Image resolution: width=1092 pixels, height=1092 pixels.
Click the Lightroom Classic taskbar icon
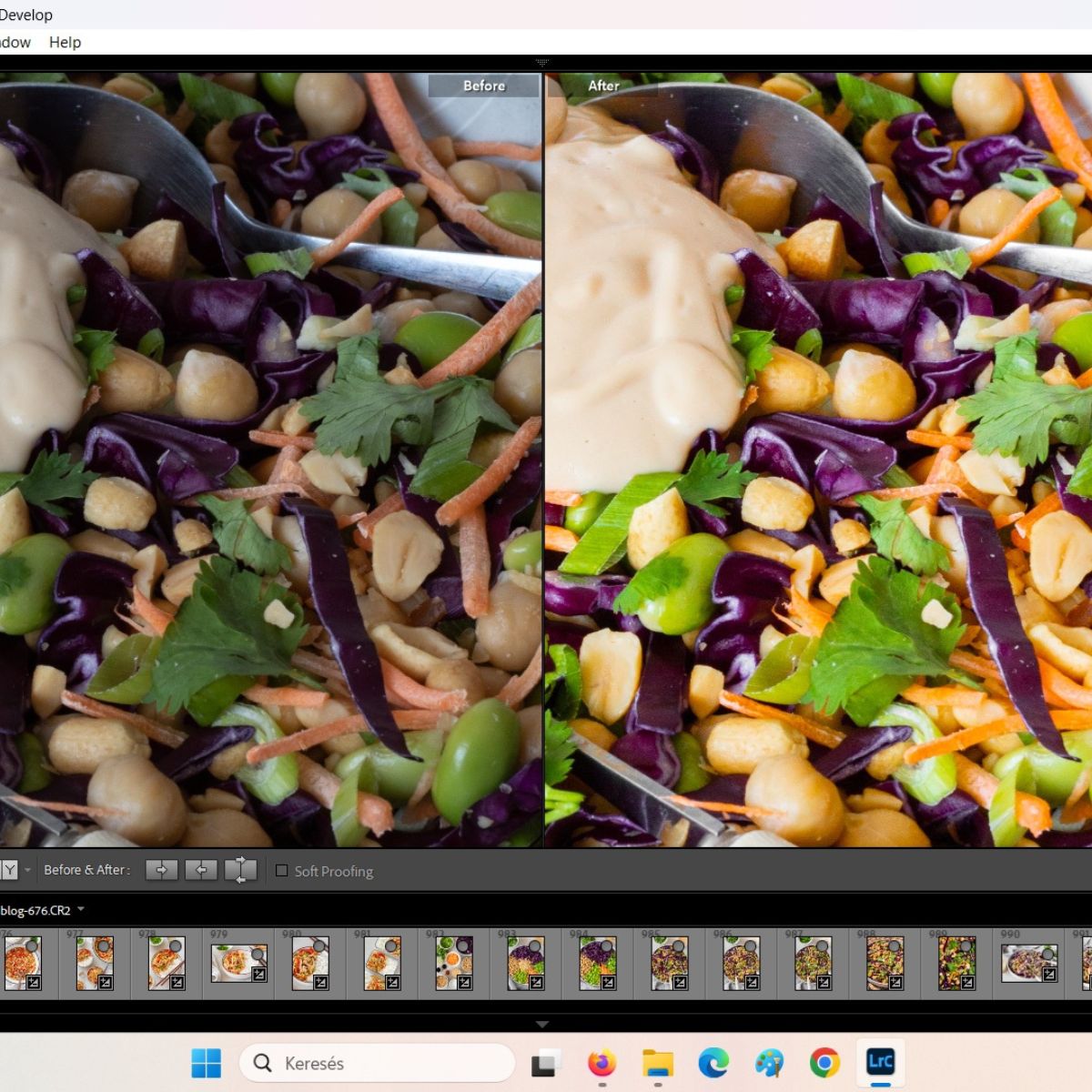(881, 1062)
